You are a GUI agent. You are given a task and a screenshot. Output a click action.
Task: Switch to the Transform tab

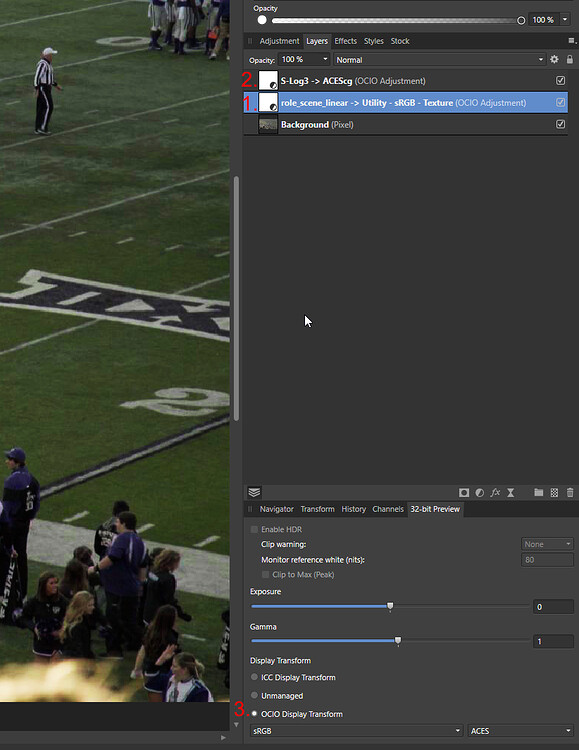[317, 509]
